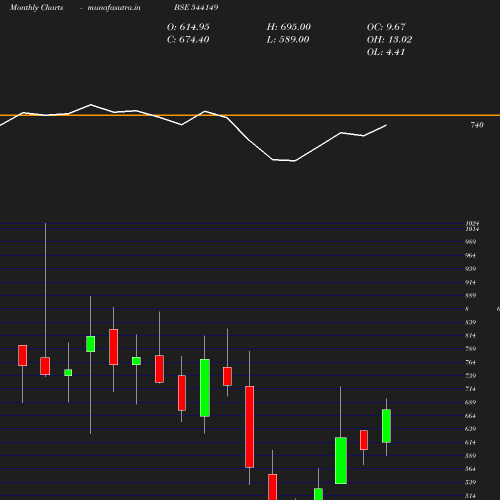The height and width of the screenshot is (500, 500).
Task: Click the "740" indicator level label
Action: (x=477, y=125)
